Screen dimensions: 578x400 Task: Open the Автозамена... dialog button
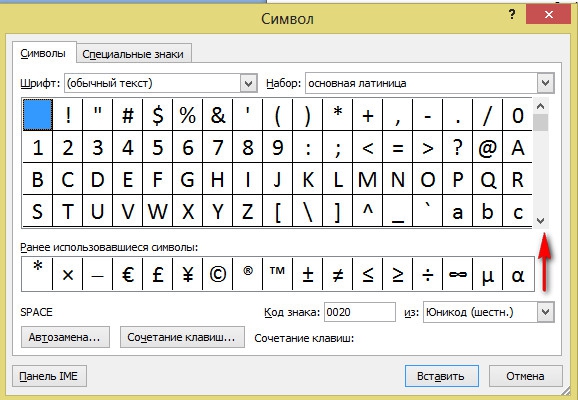tap(65, 337)
